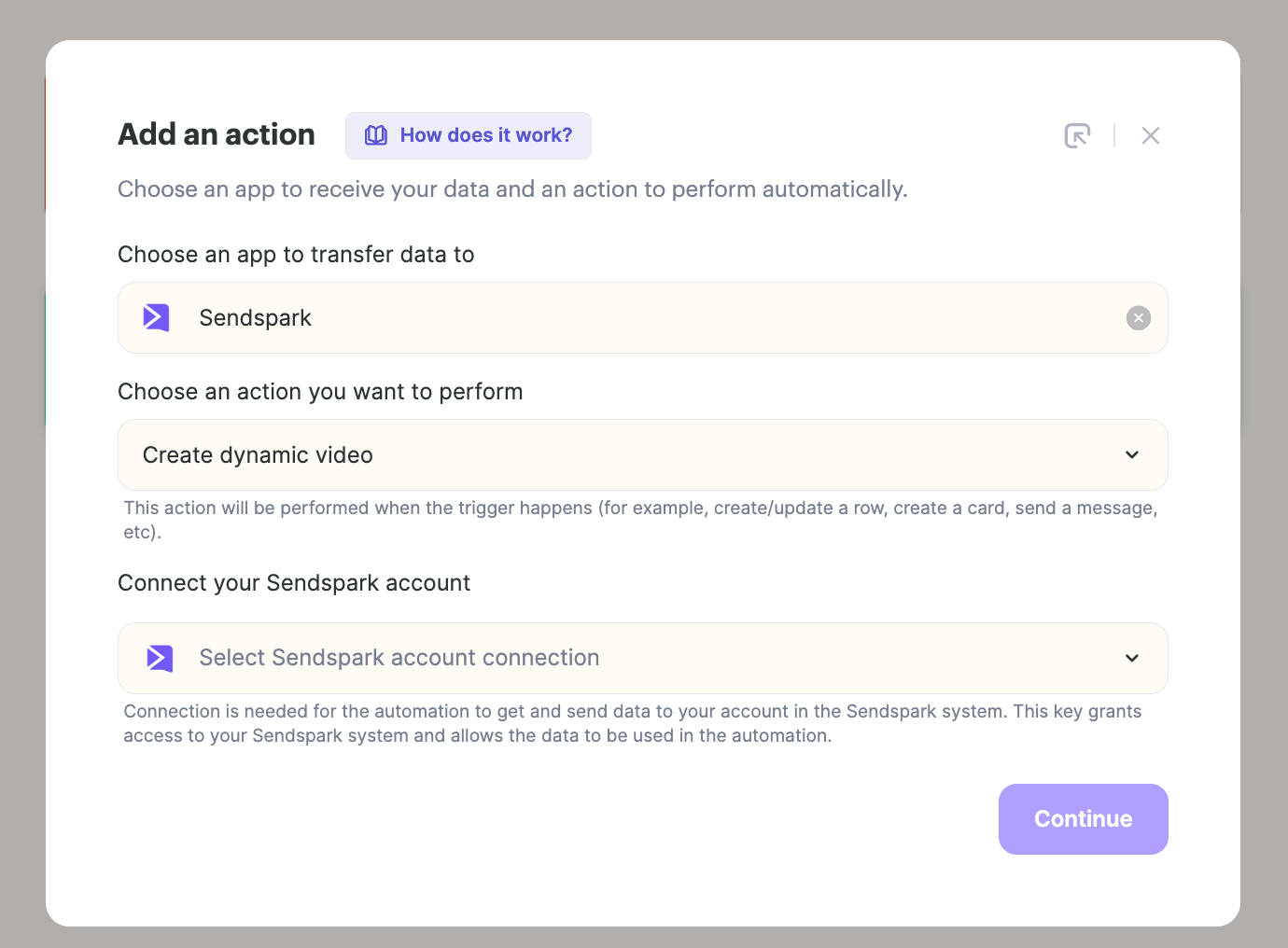Image resolution: width=1288 pixels, height=948 pixels.
Task: Click the Sendspark app input field
Action: (643, 318)
